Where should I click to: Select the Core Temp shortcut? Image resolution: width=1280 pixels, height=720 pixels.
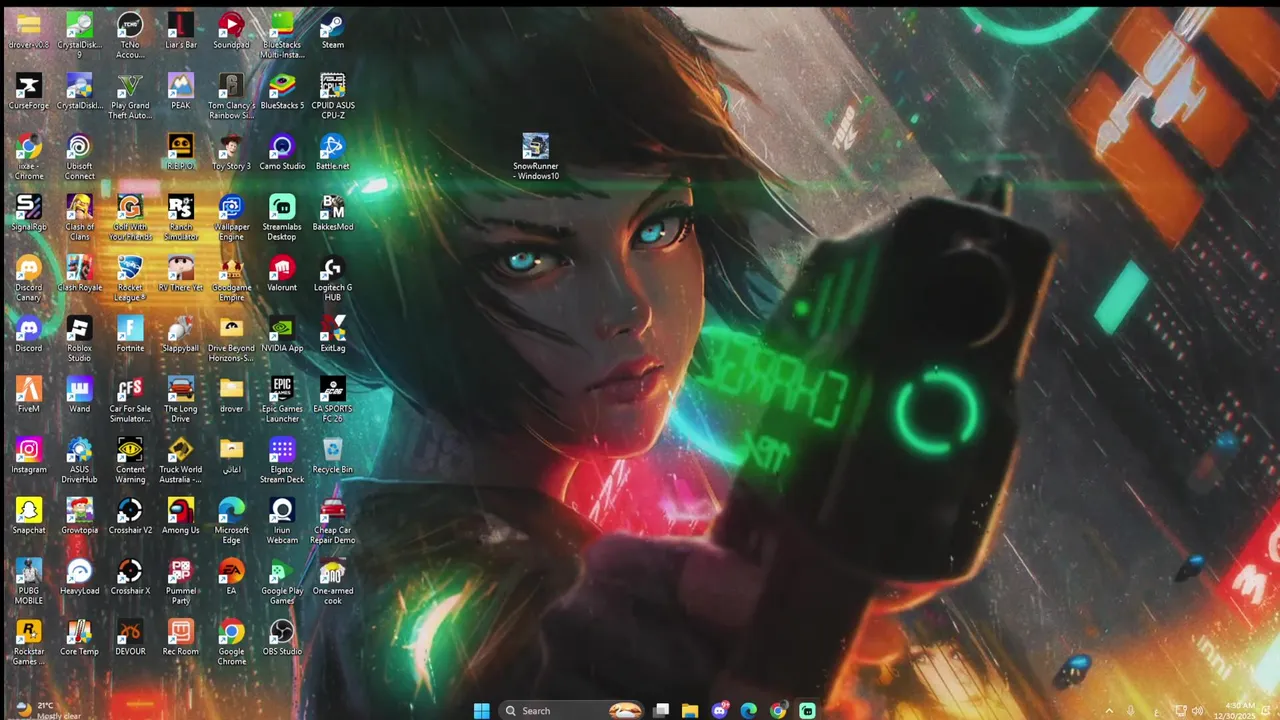pos(79,639)
